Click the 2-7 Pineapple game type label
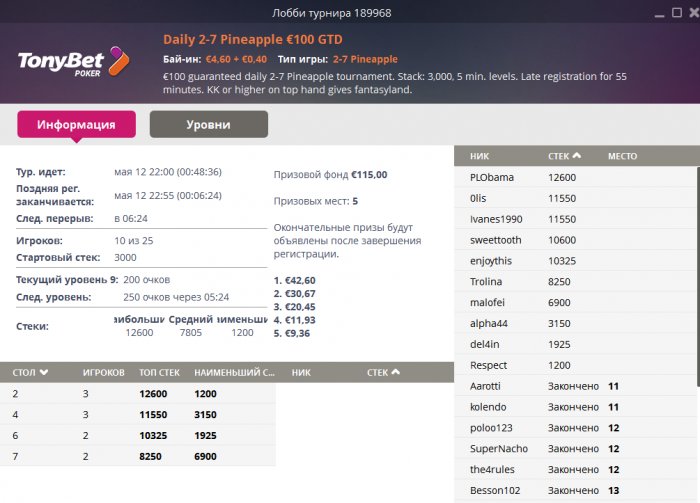This screenshot has height=503, width=700. (365, 60)
